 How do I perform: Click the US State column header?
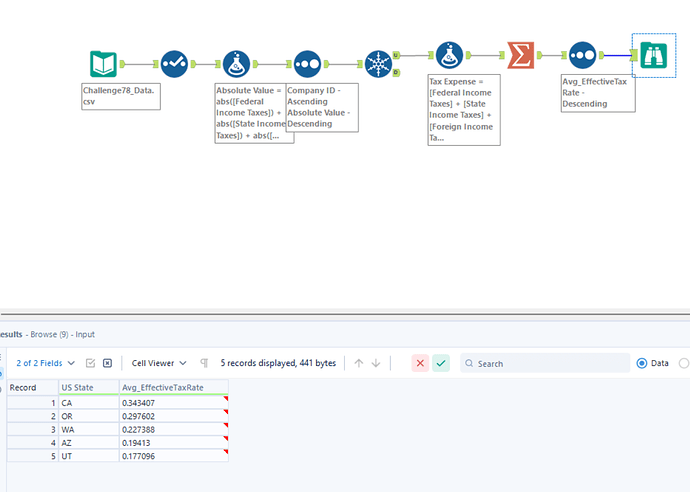[x=87, y=387]
